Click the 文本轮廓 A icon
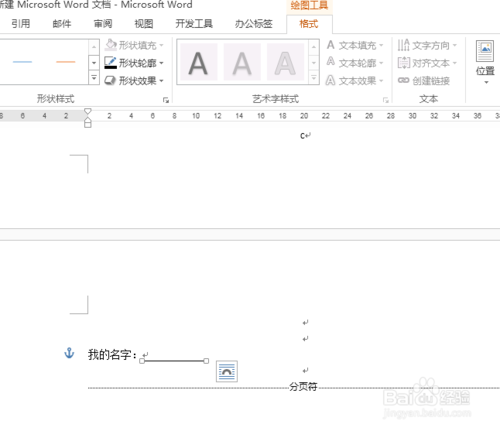Image resolution: width=500 pixels, height=431 pixels. coord(330,62)
